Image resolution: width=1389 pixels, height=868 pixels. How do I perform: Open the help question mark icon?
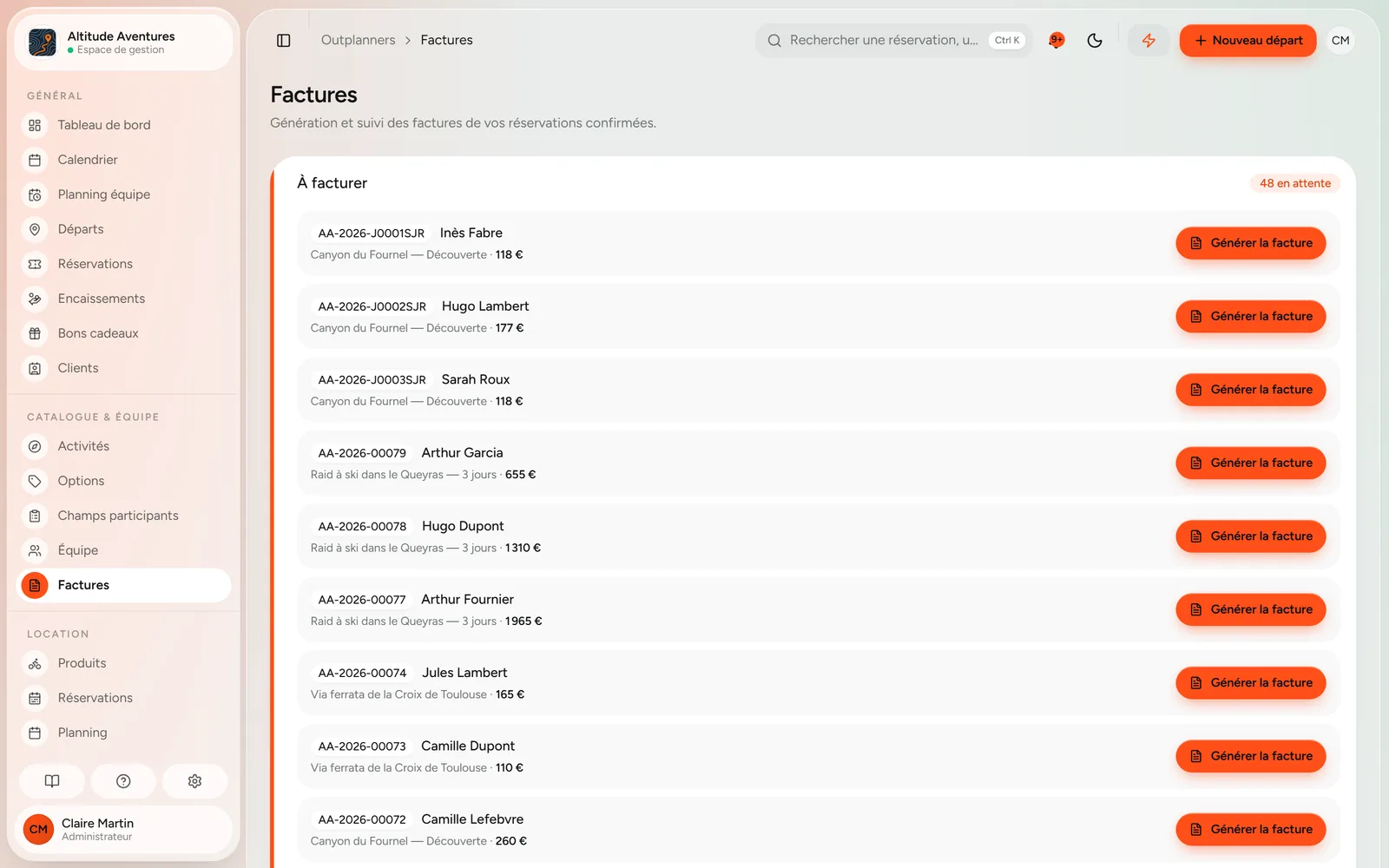pos(123,781)
